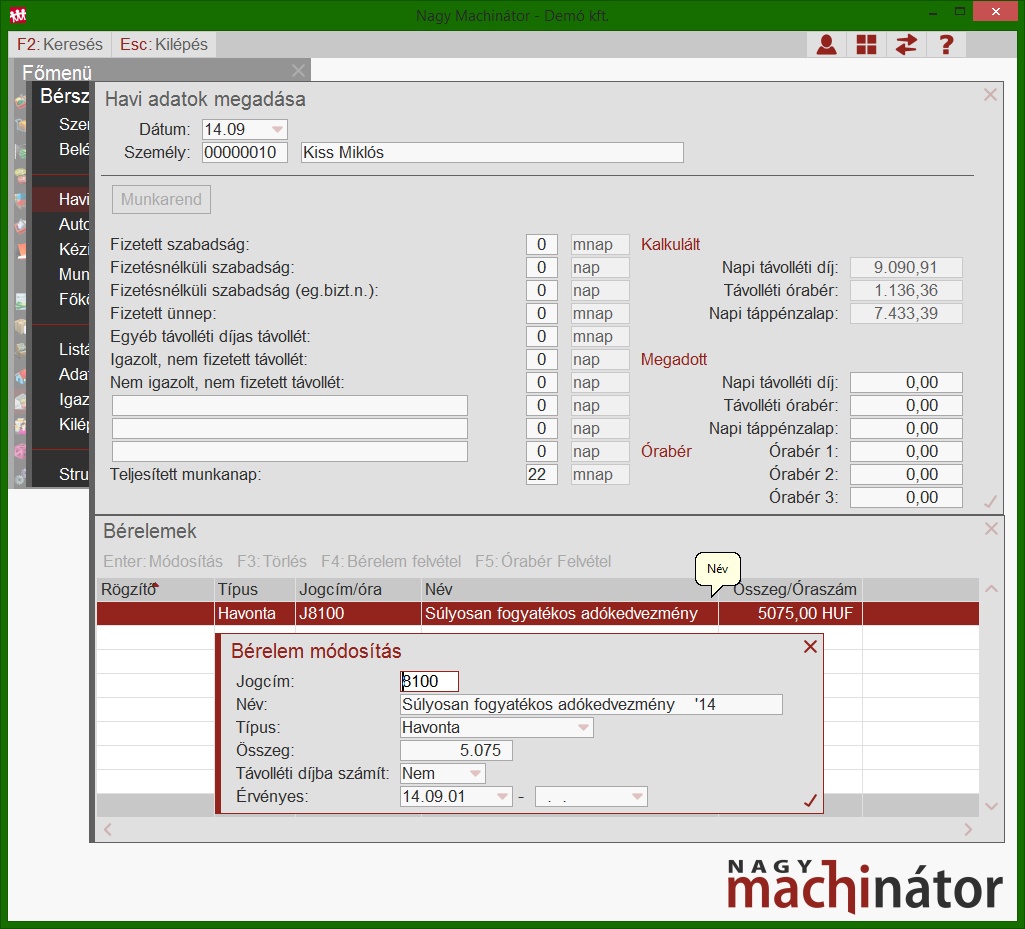This screenshot has height=929, width=1025.
Task: Click F4: Bérelem felvétel command
Action: [391, 561]
